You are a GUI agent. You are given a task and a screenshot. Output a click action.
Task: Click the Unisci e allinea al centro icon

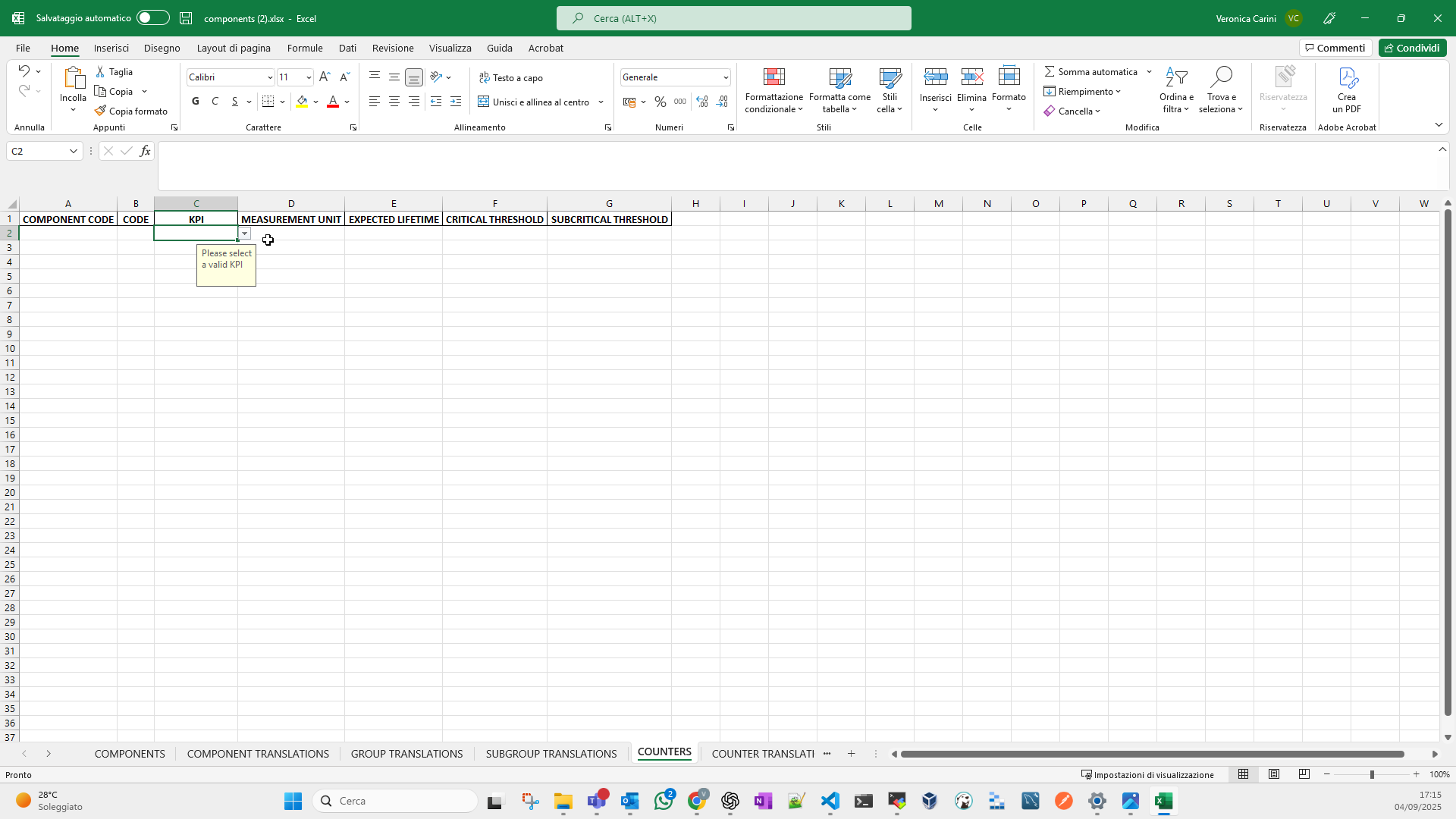click(x=483, y=102)
